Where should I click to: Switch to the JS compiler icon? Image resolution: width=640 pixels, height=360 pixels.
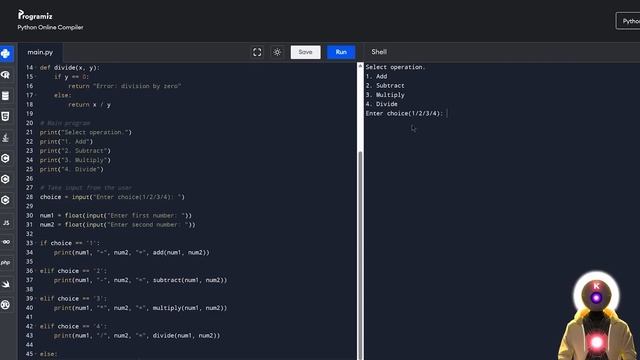6,222
